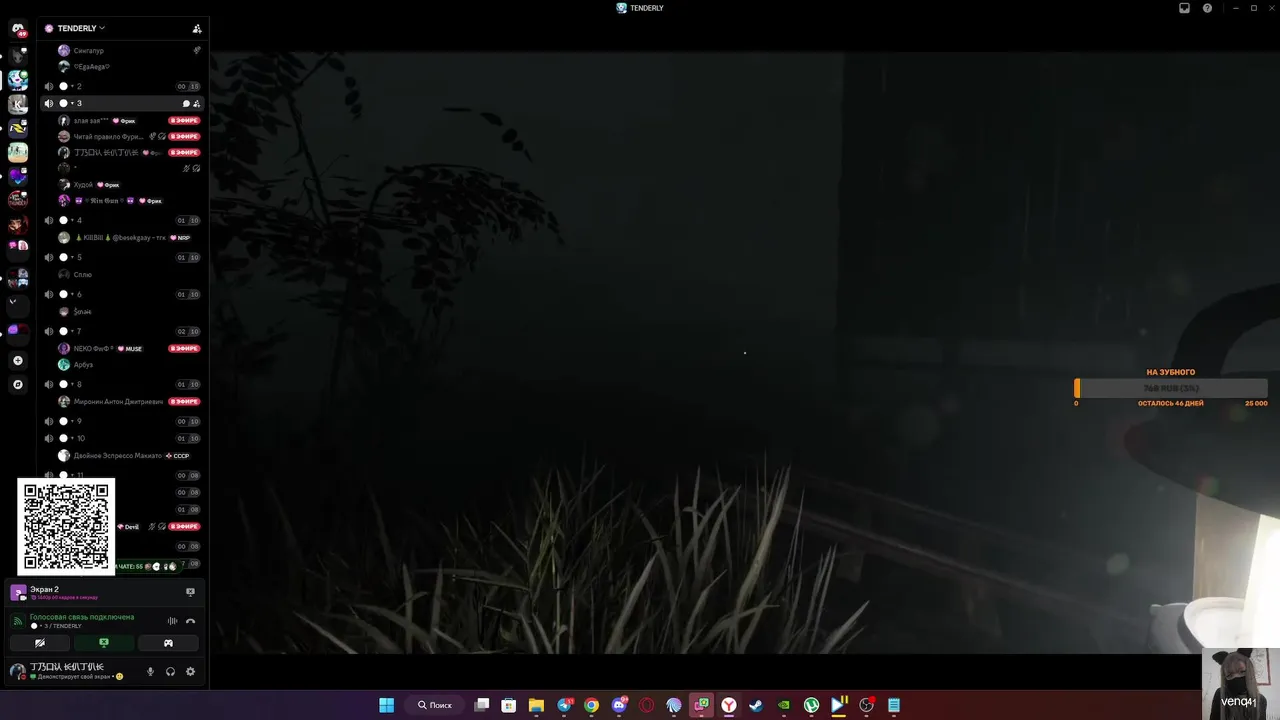Viewport: 1280px width, 720px height.
Task: Deafen headphones in user panel
Action: click(x=171, y=671)
